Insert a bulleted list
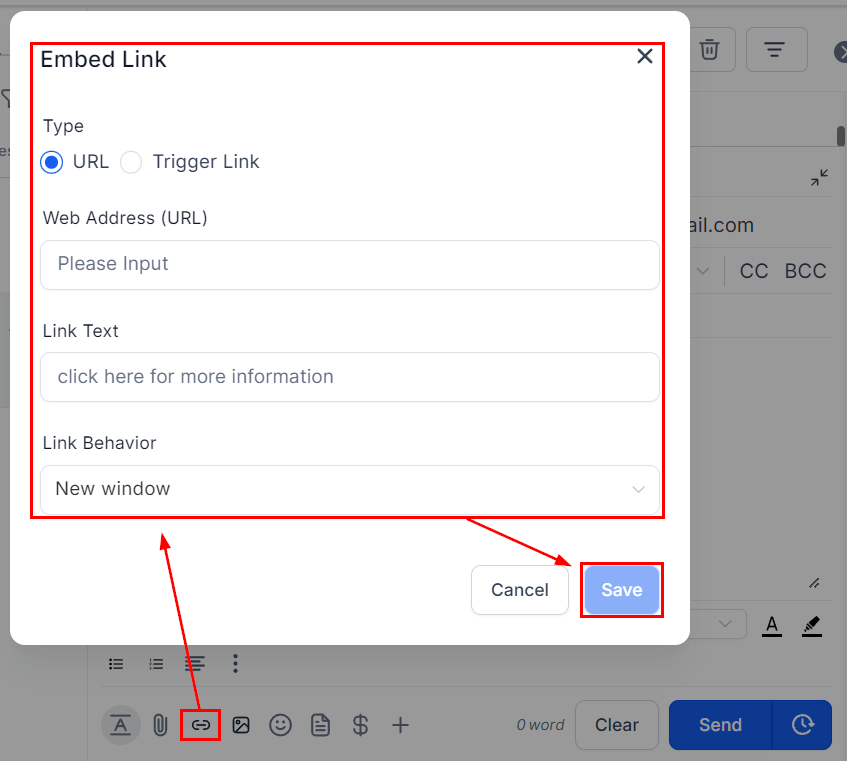Screen dimensions: 847x761 (116, 664)
